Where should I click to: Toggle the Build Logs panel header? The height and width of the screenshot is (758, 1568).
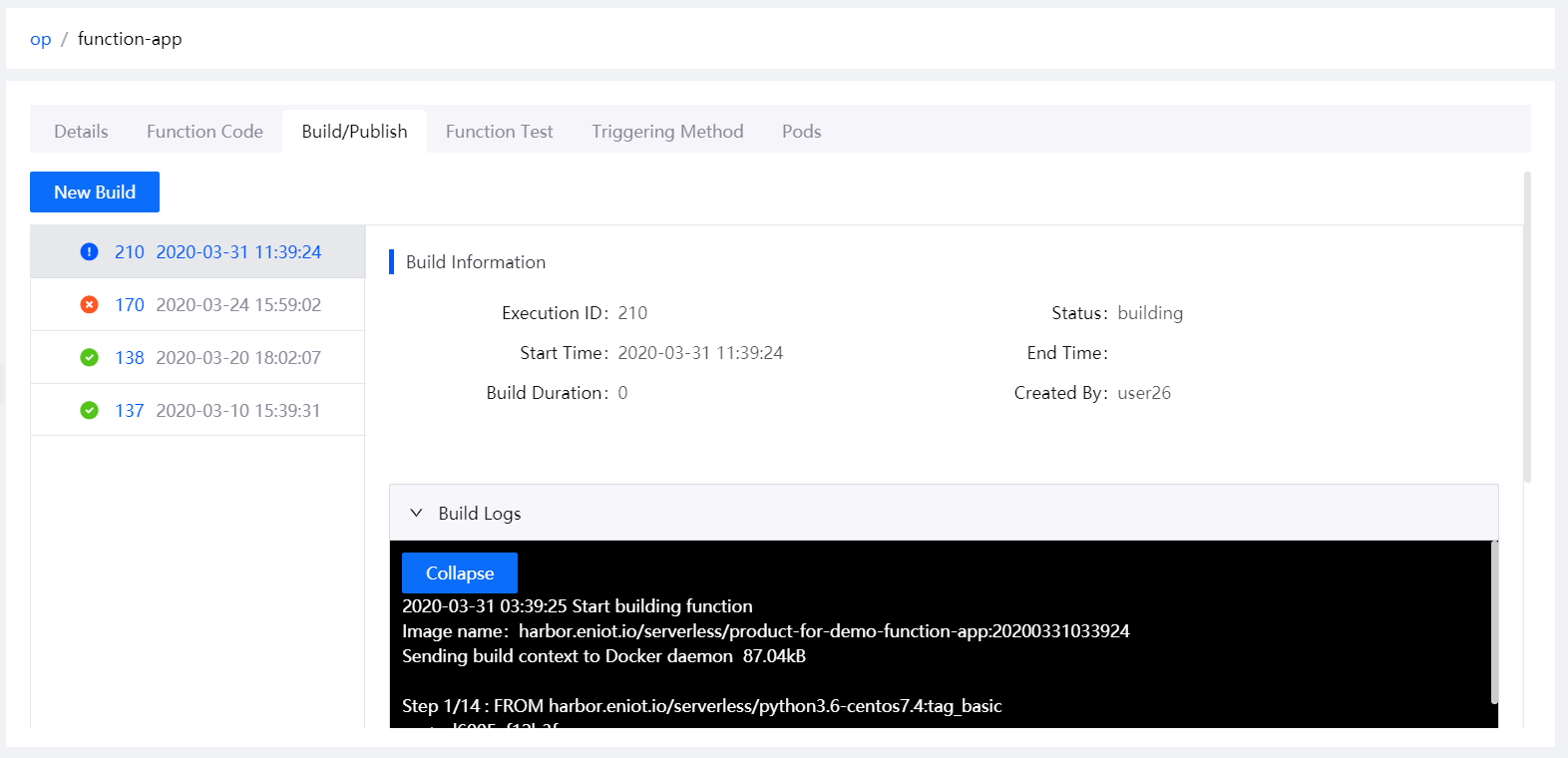943,514
